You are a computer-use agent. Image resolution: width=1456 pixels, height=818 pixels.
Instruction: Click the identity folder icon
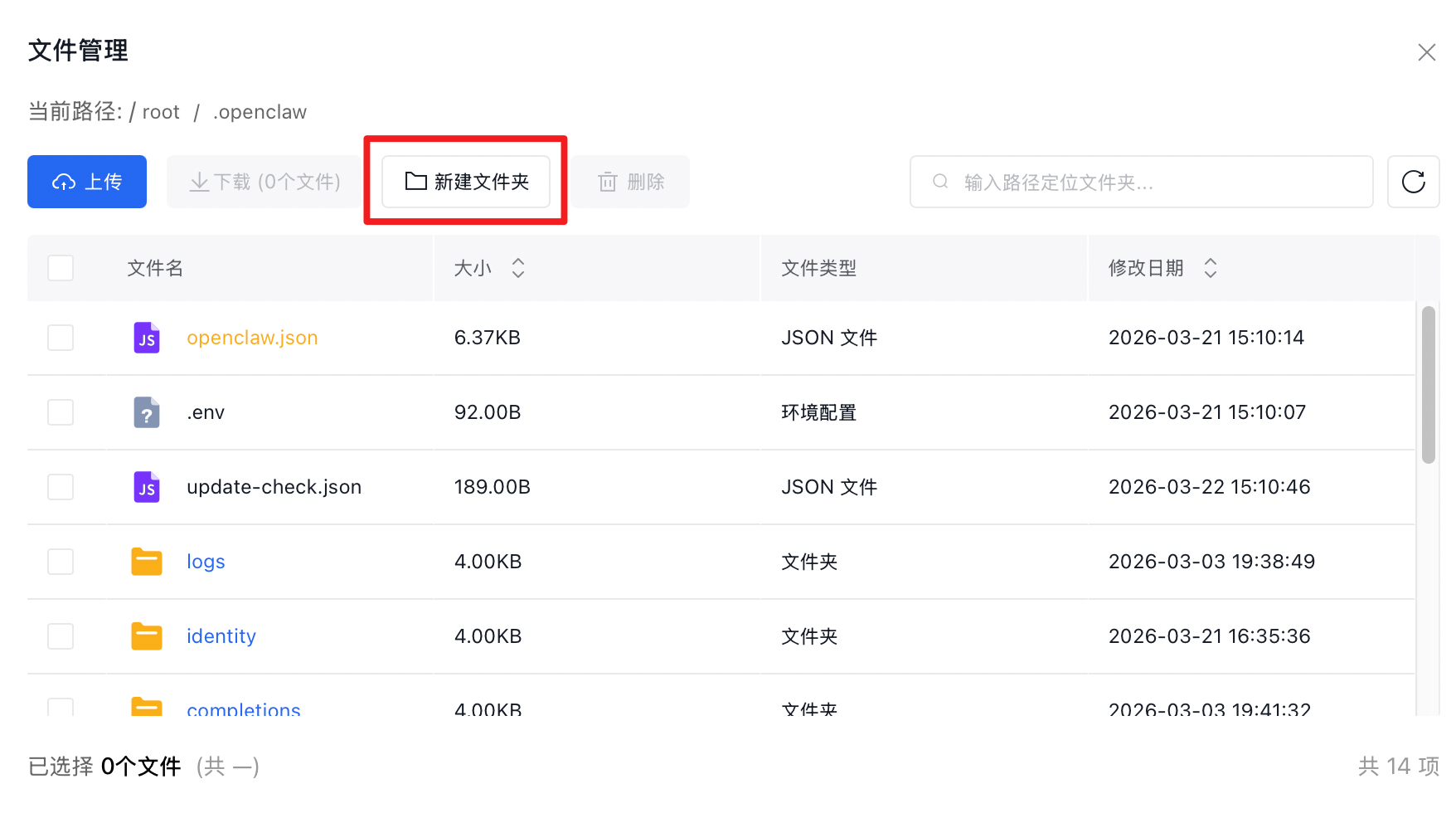147,636
